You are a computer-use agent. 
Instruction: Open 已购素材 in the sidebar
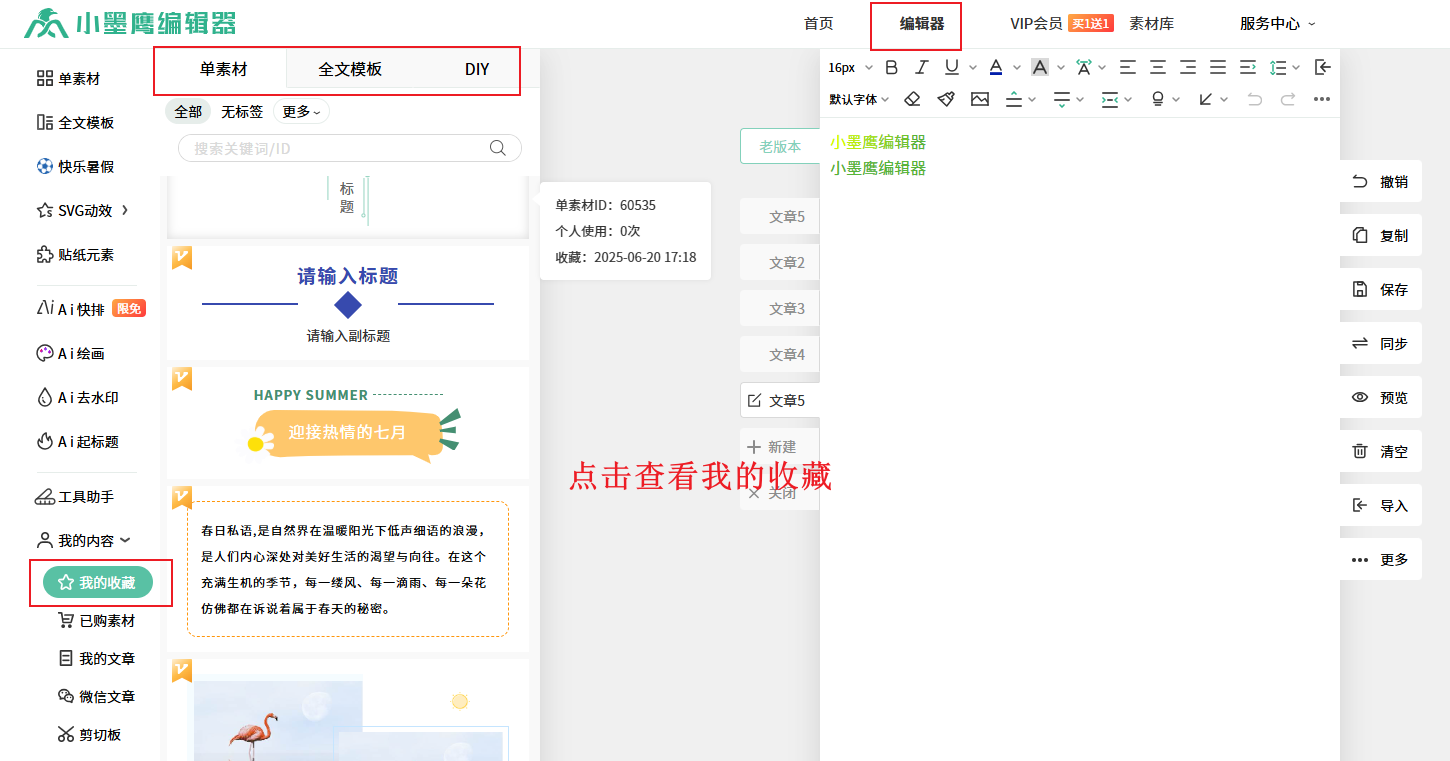click(x=97, y=621)
